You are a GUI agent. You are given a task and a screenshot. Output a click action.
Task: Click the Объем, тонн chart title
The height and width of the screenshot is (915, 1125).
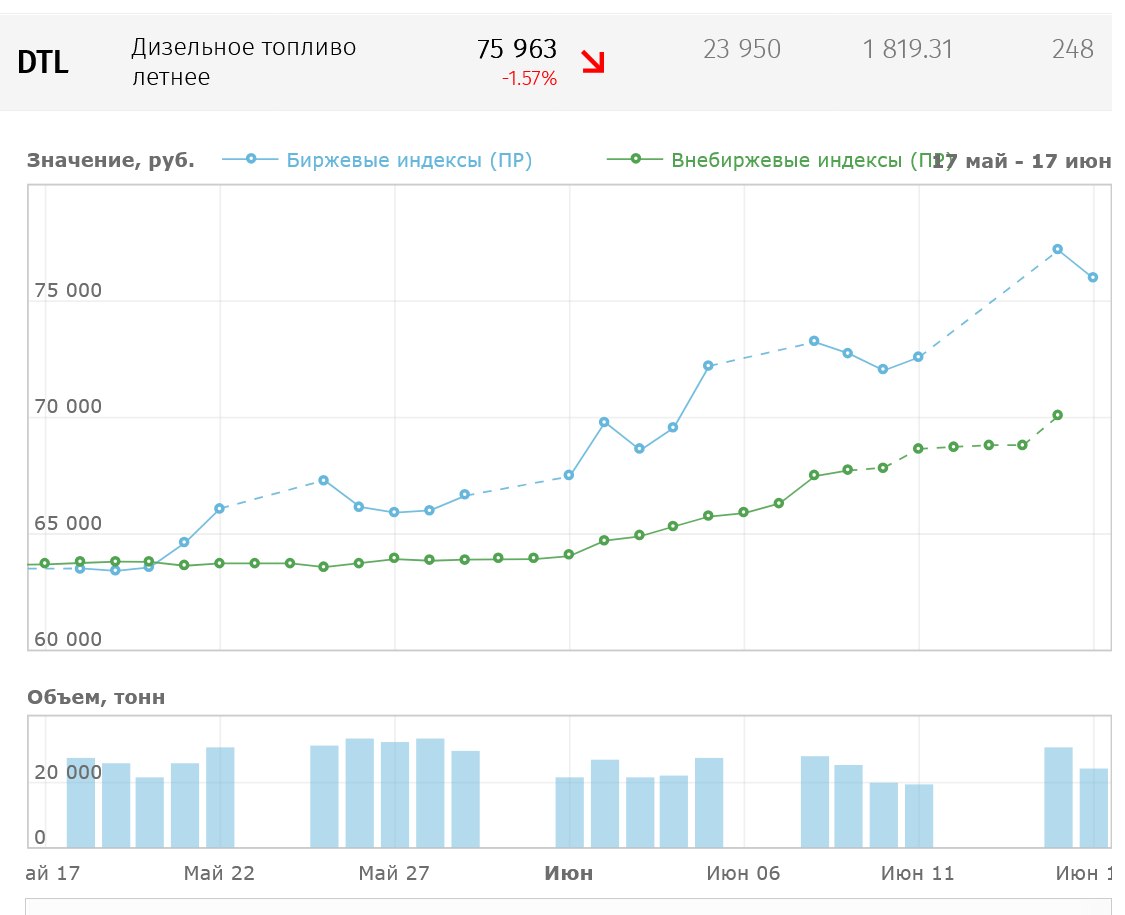(x=96, y=698)
